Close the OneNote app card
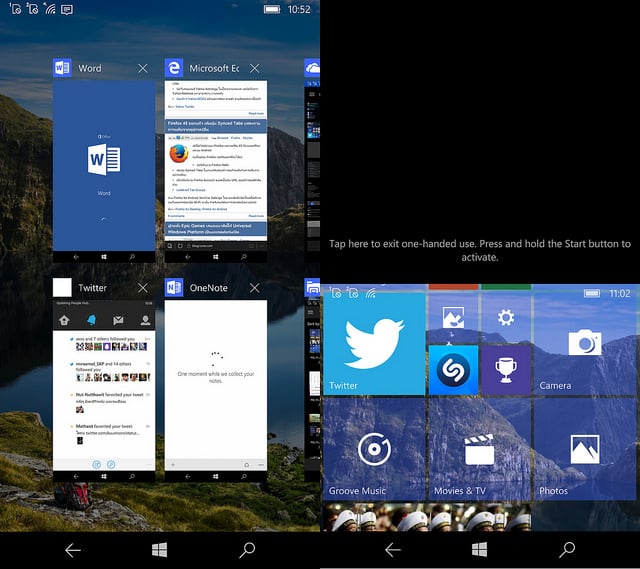 255,288
